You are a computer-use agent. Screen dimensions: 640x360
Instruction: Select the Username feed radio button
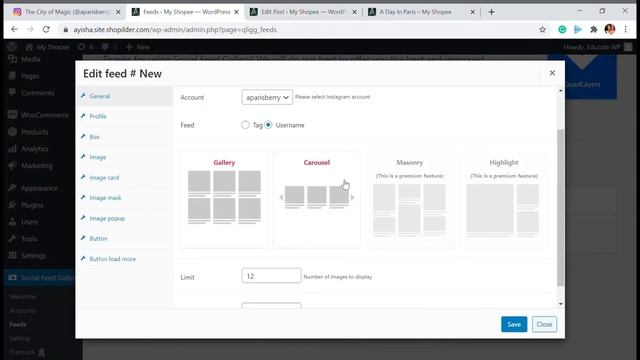click(x=268, y=125)
